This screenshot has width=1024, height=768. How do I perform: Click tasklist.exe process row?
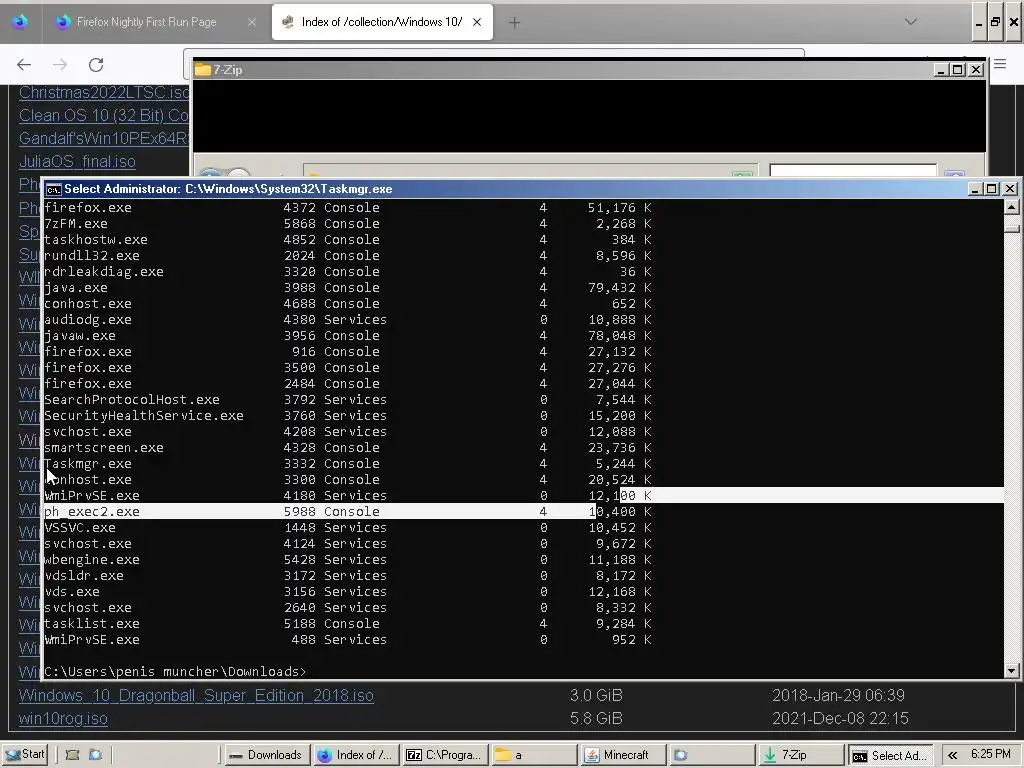click(347, 624)
